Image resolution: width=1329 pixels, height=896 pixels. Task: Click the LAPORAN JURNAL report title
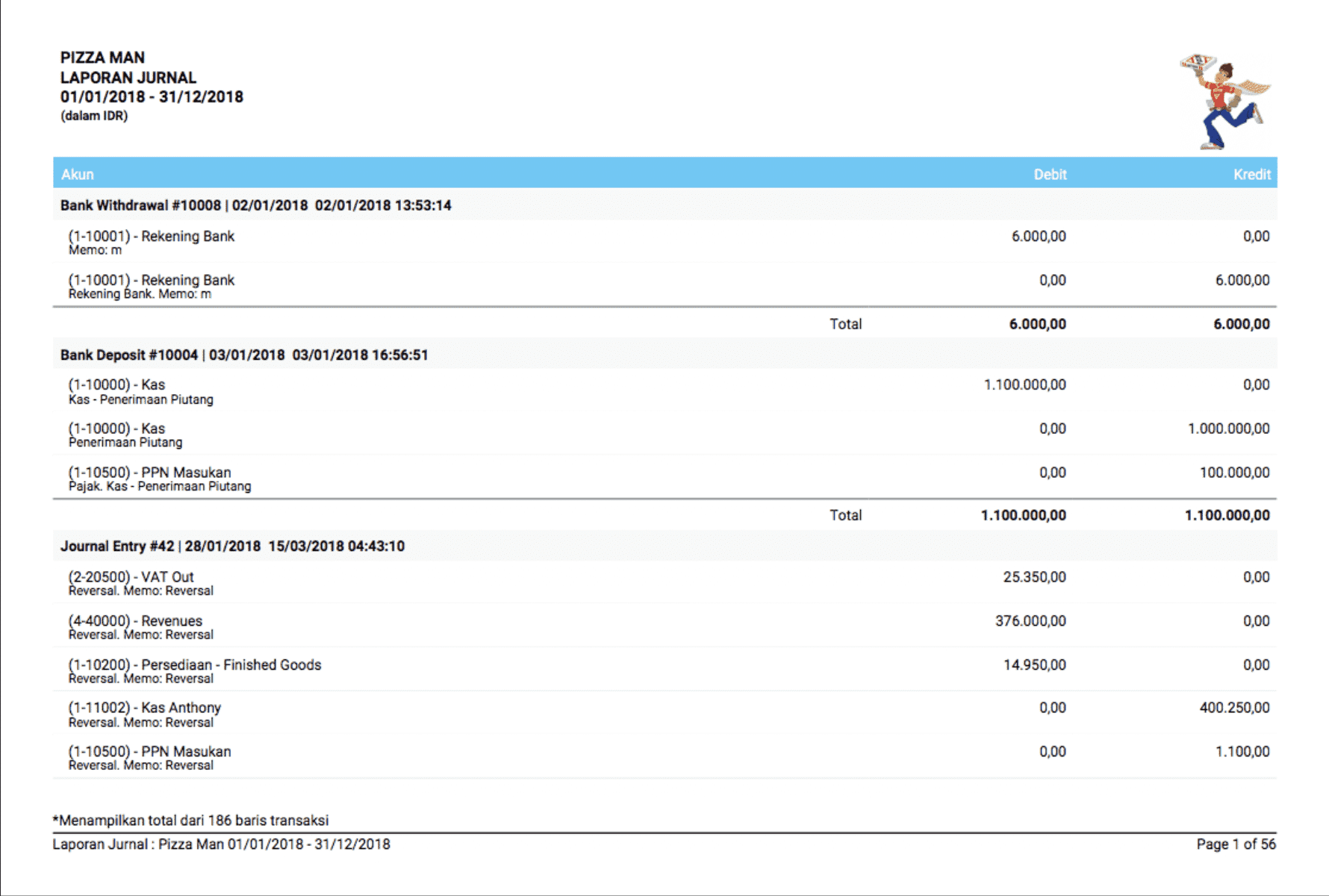(x=128, y=78)
